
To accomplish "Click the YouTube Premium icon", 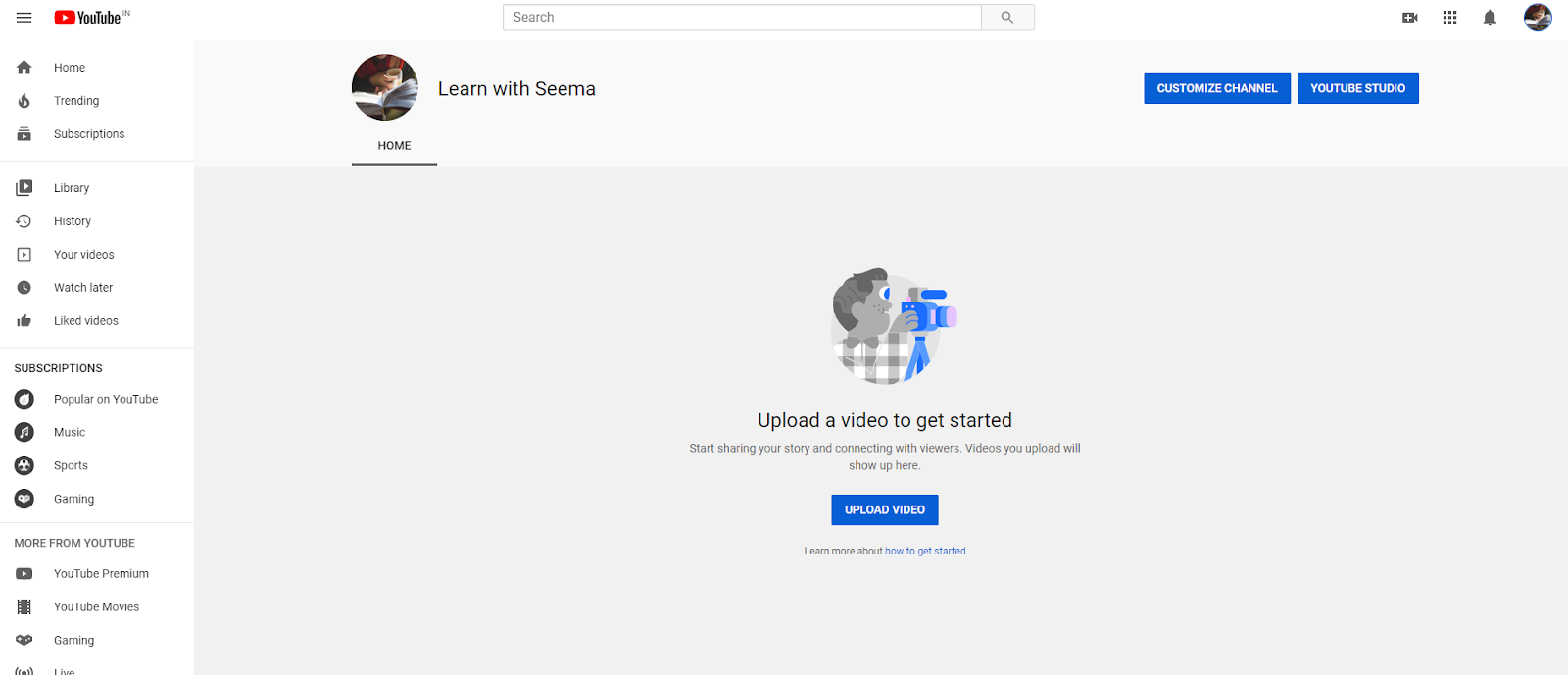I will click(x=24, y=574).
